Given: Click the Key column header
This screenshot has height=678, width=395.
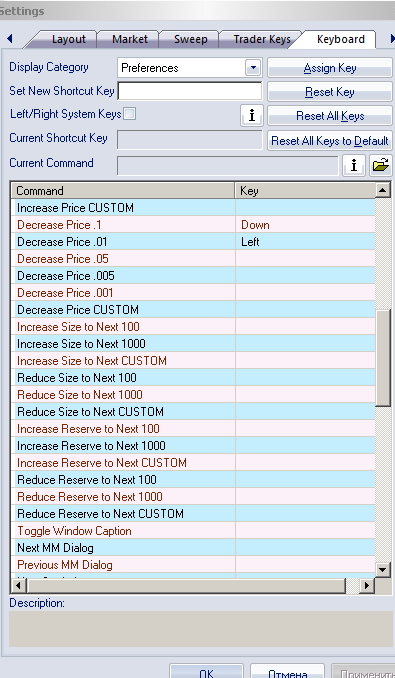Looking at the screenshot, I should coord(306,191).
